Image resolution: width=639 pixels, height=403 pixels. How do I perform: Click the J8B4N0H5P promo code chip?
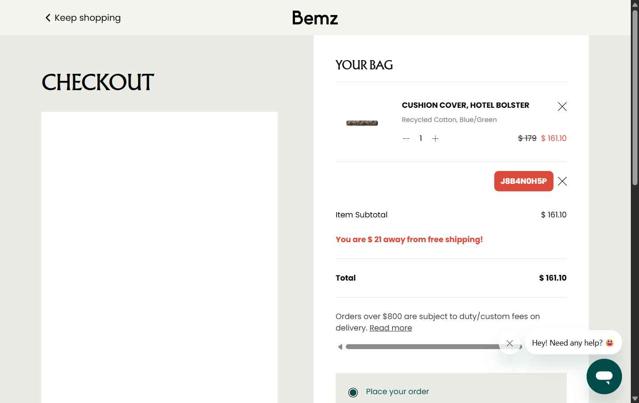523,181
